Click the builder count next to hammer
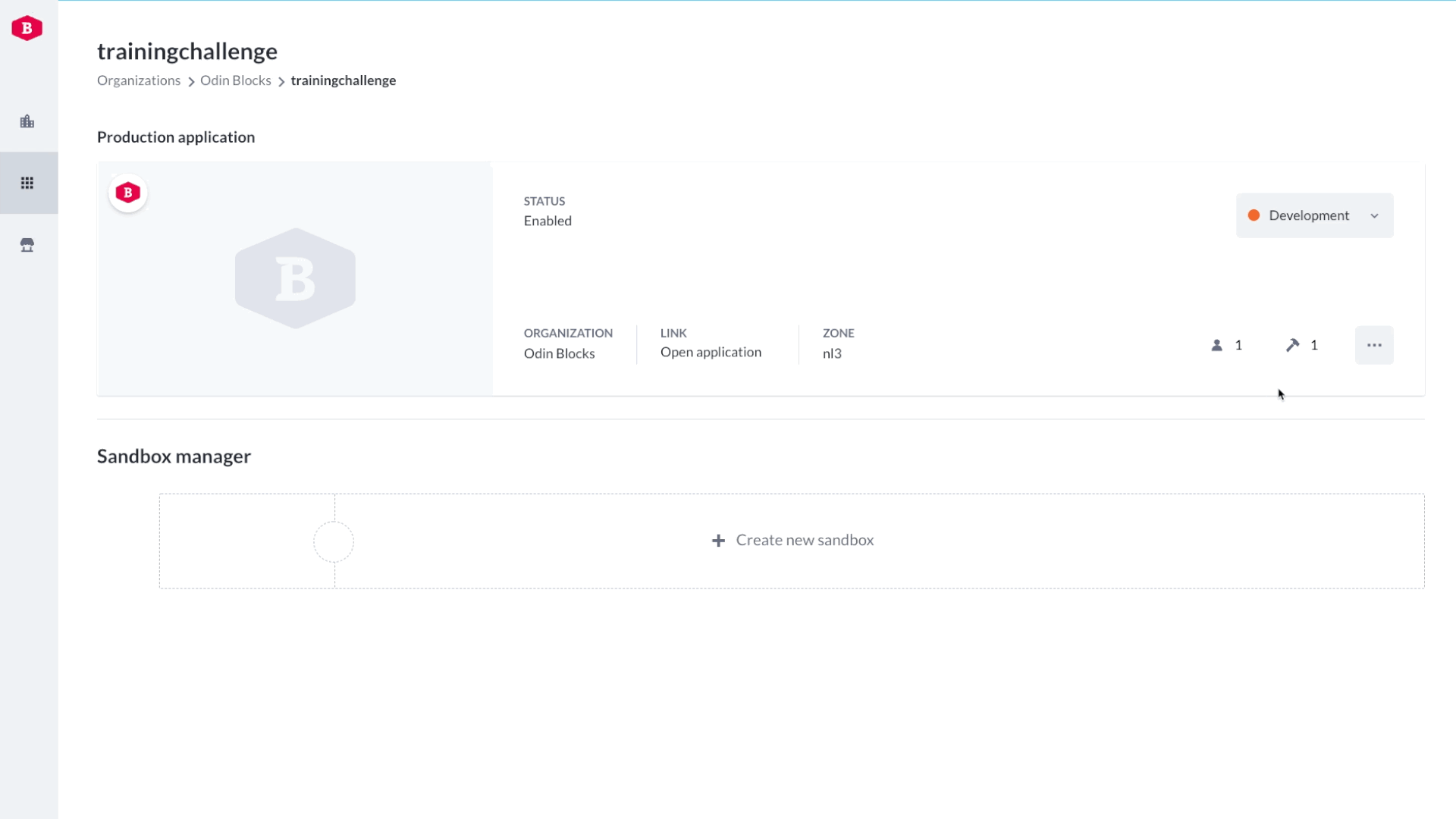 pyautogui.click(x=1314, y=345)
